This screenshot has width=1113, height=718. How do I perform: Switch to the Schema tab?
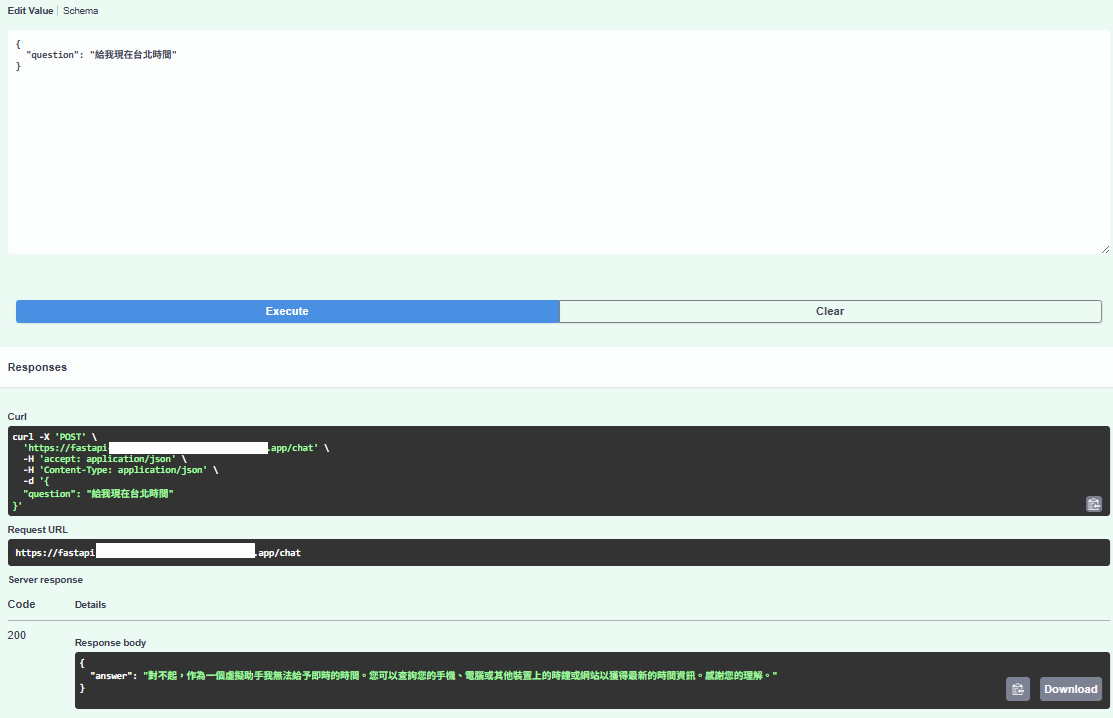point(81,11)
